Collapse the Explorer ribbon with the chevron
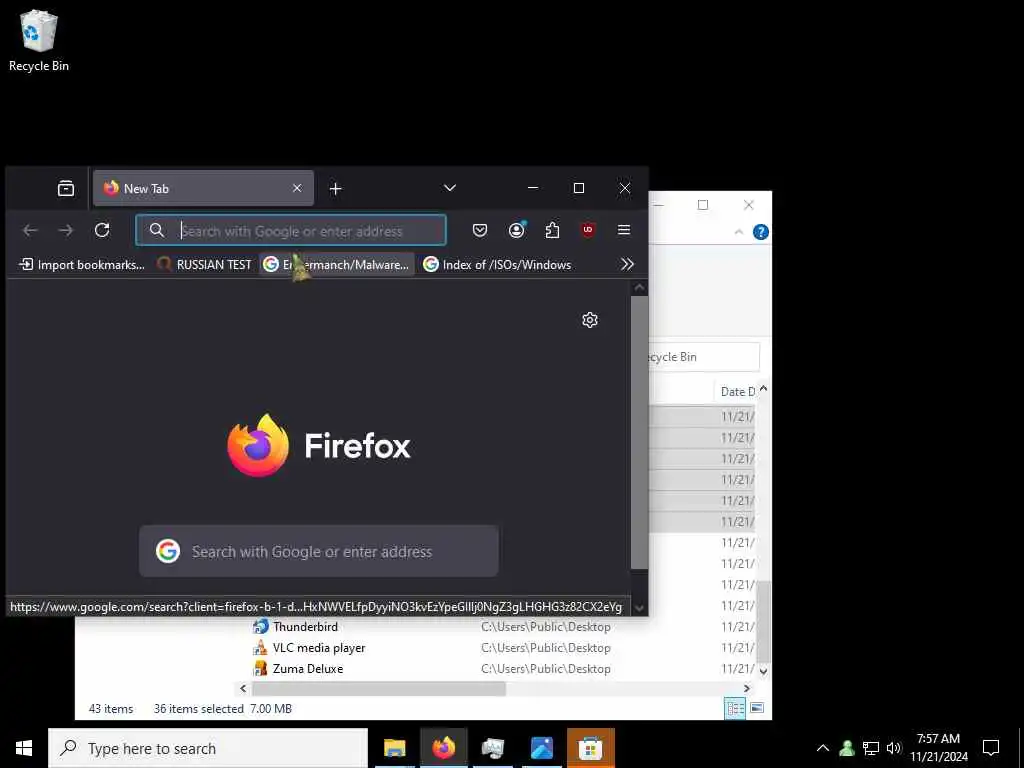The width and height of the screenshot is (1024, 768). coord(739,232)
